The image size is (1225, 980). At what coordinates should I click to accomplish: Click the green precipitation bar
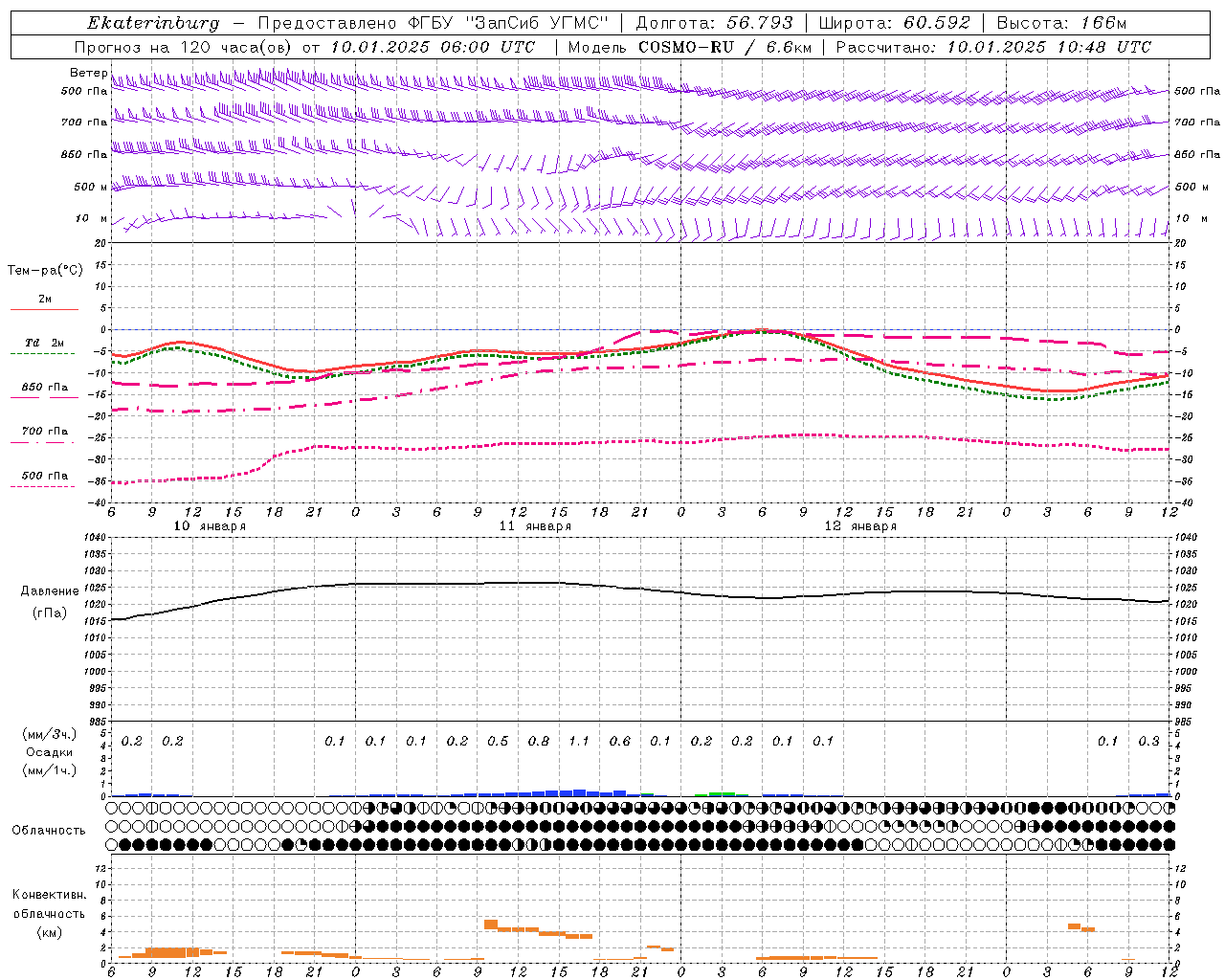[722, 793]
